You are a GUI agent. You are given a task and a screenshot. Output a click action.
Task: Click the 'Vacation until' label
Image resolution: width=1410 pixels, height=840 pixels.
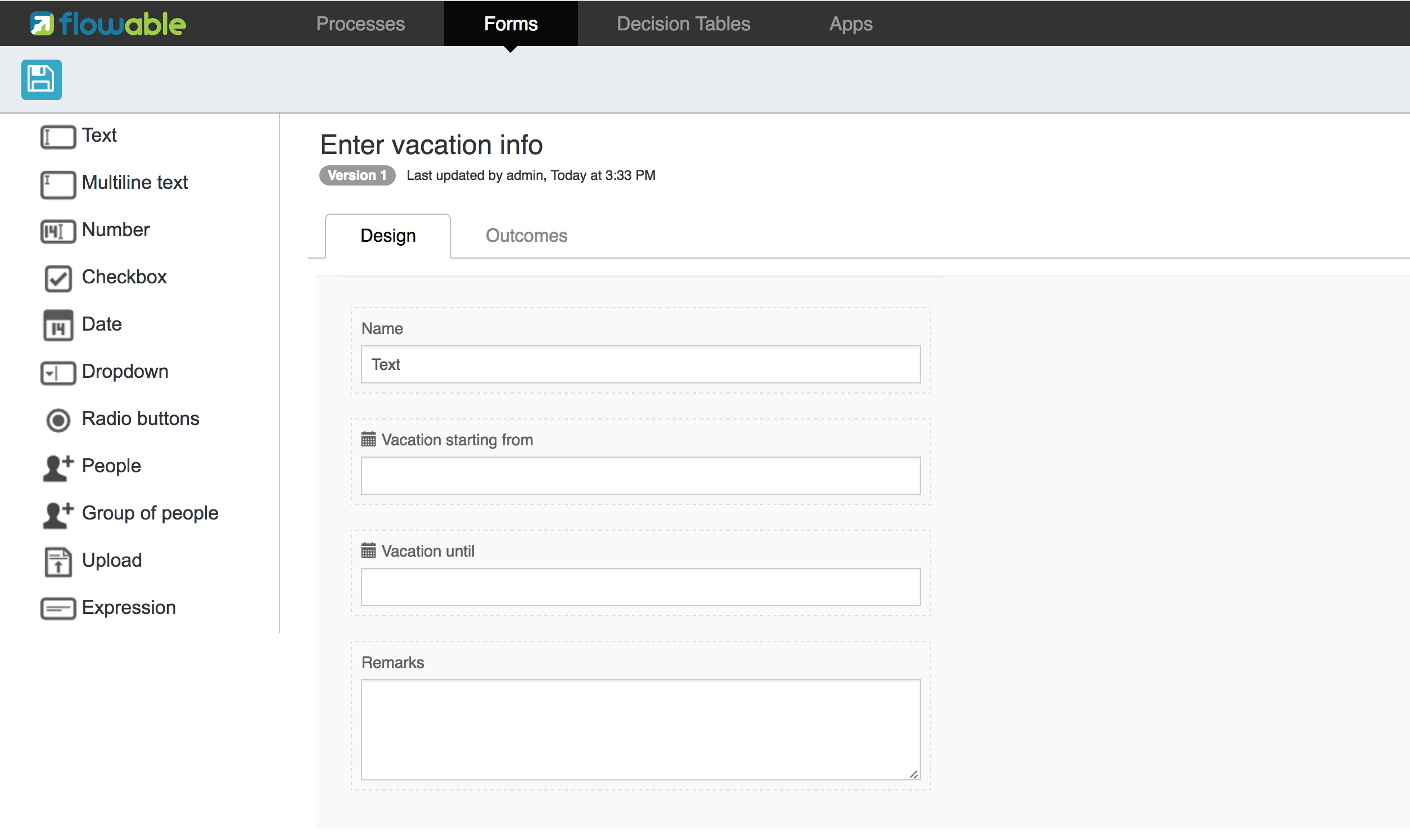point(428,551)
